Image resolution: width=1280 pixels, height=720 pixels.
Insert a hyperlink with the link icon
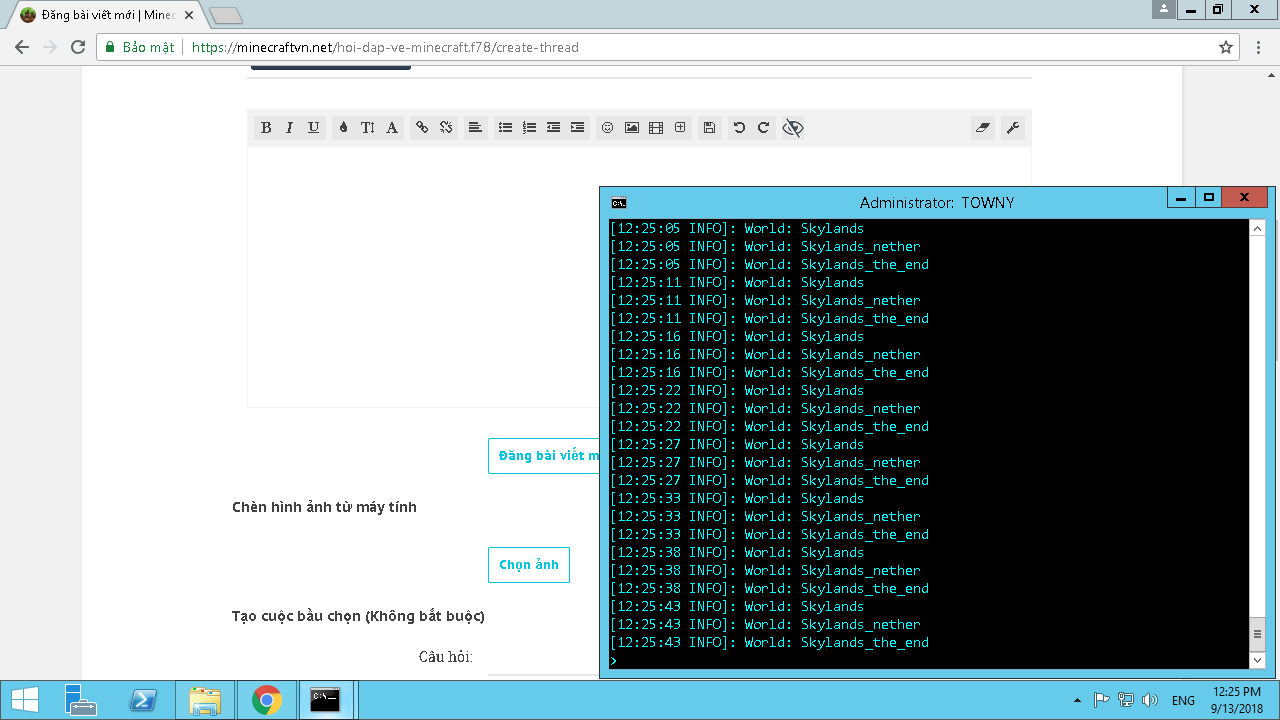tap(422, 128)
